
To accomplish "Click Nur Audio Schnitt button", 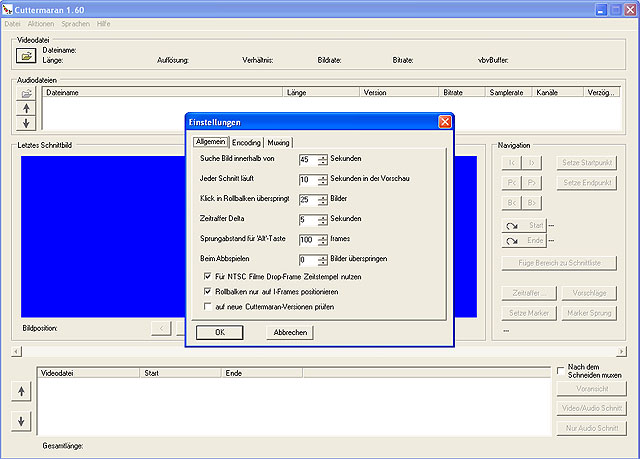I will point(592,428).
